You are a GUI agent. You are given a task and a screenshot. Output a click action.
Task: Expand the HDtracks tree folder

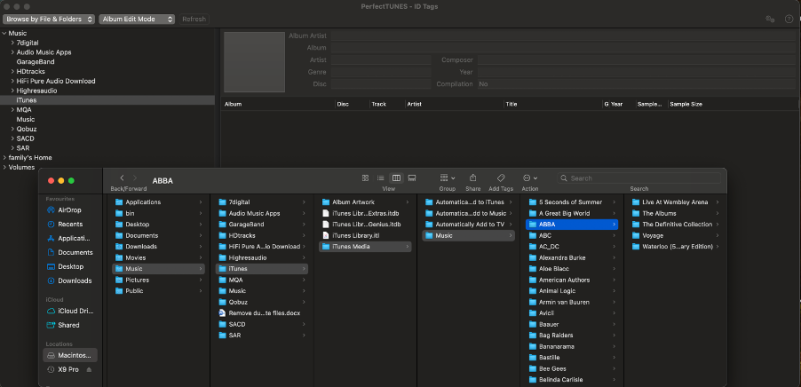(x=12, y=71)
